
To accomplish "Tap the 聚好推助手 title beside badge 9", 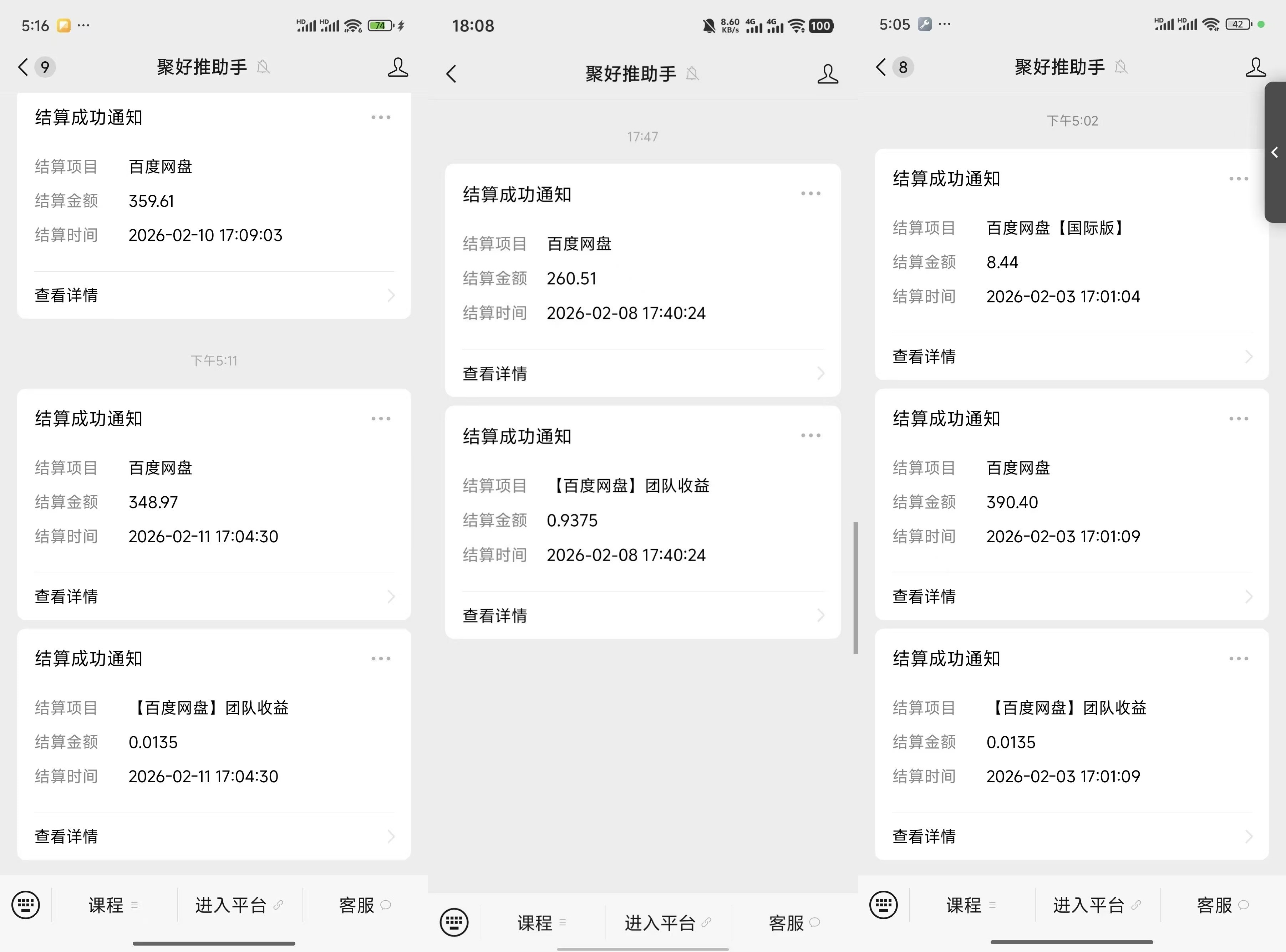I will coord(202,67).
